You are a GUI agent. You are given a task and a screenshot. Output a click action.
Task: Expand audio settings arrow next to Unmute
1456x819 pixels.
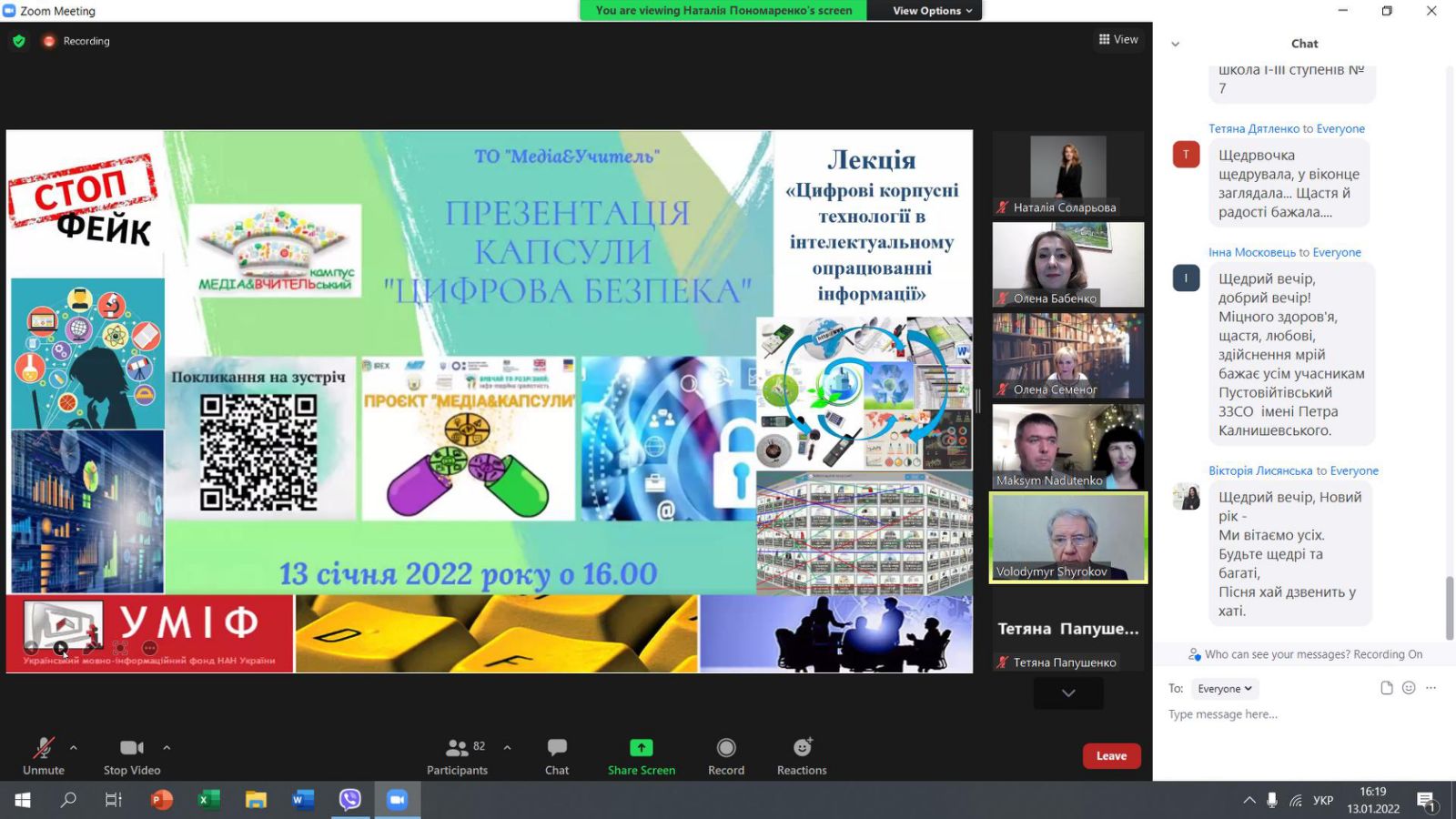pos(74,748)
